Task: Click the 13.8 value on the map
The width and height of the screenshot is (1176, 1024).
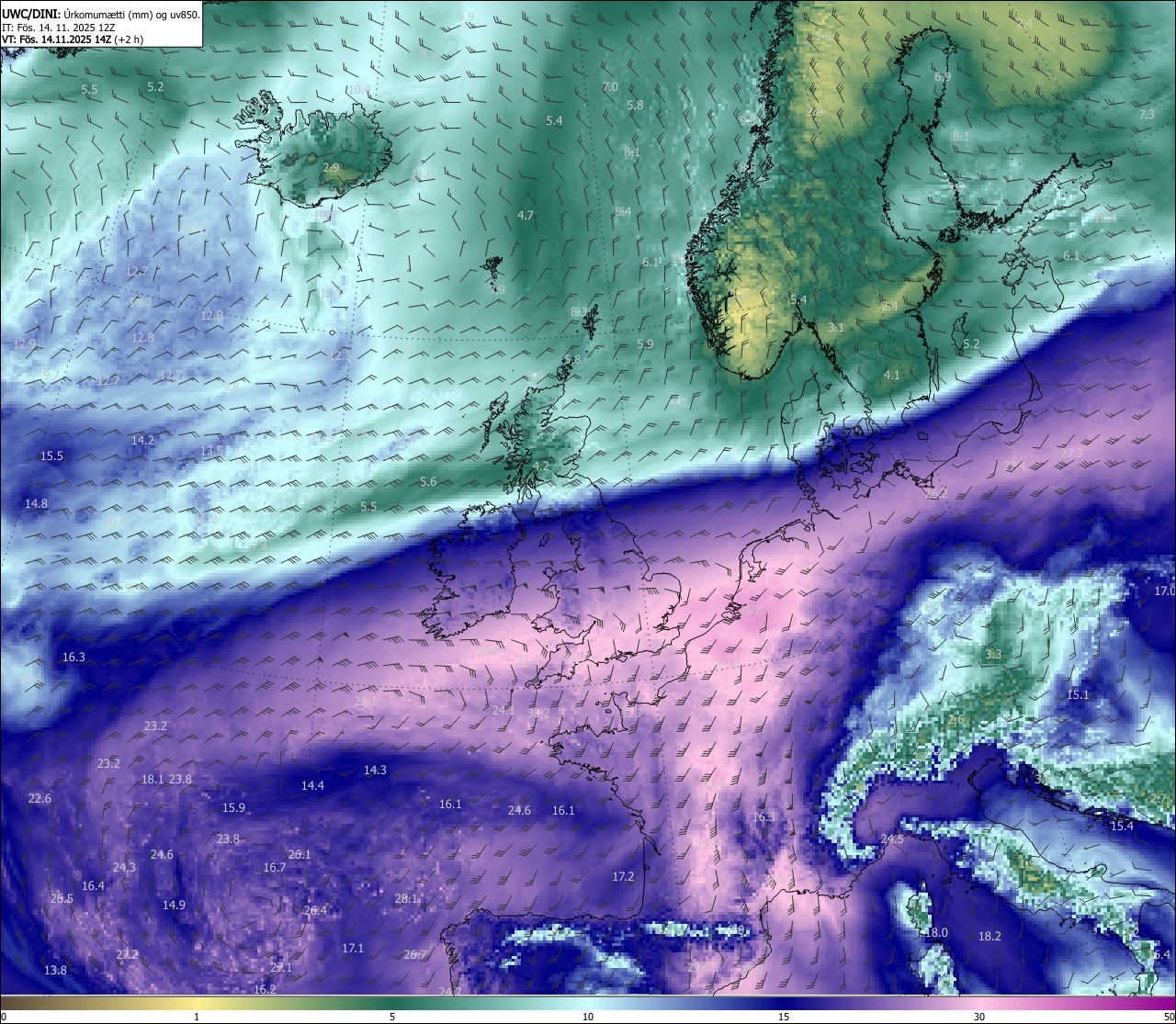Action: pyautogui.click(x=55, y=971)
